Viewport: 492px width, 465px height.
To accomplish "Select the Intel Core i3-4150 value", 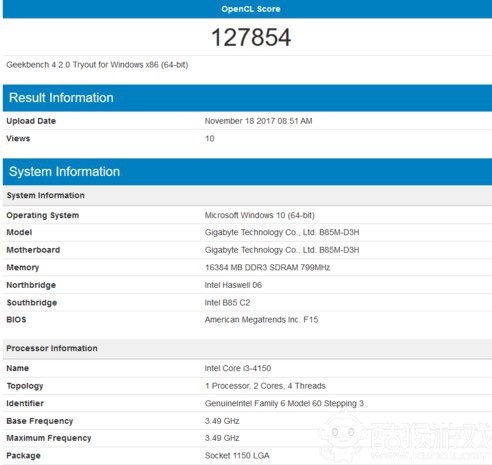I will pos(238,368).
